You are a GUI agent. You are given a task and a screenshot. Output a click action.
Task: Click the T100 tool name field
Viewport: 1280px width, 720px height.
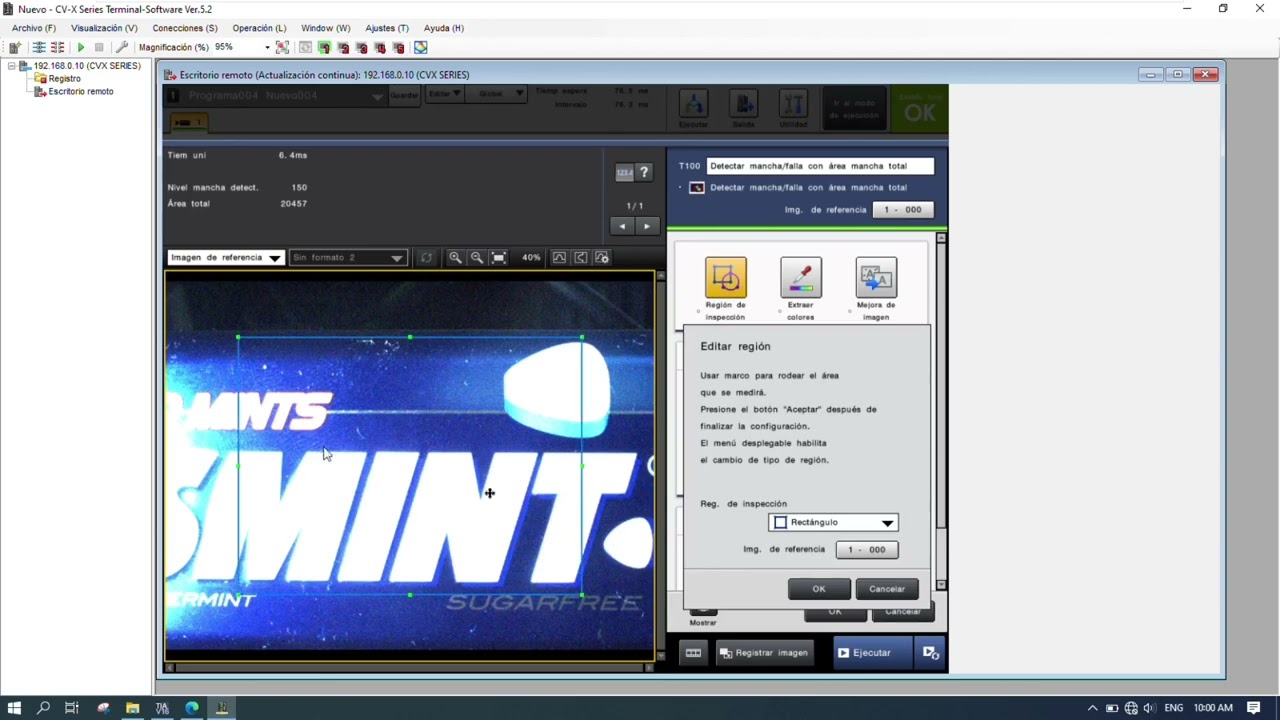pos(820,166)
